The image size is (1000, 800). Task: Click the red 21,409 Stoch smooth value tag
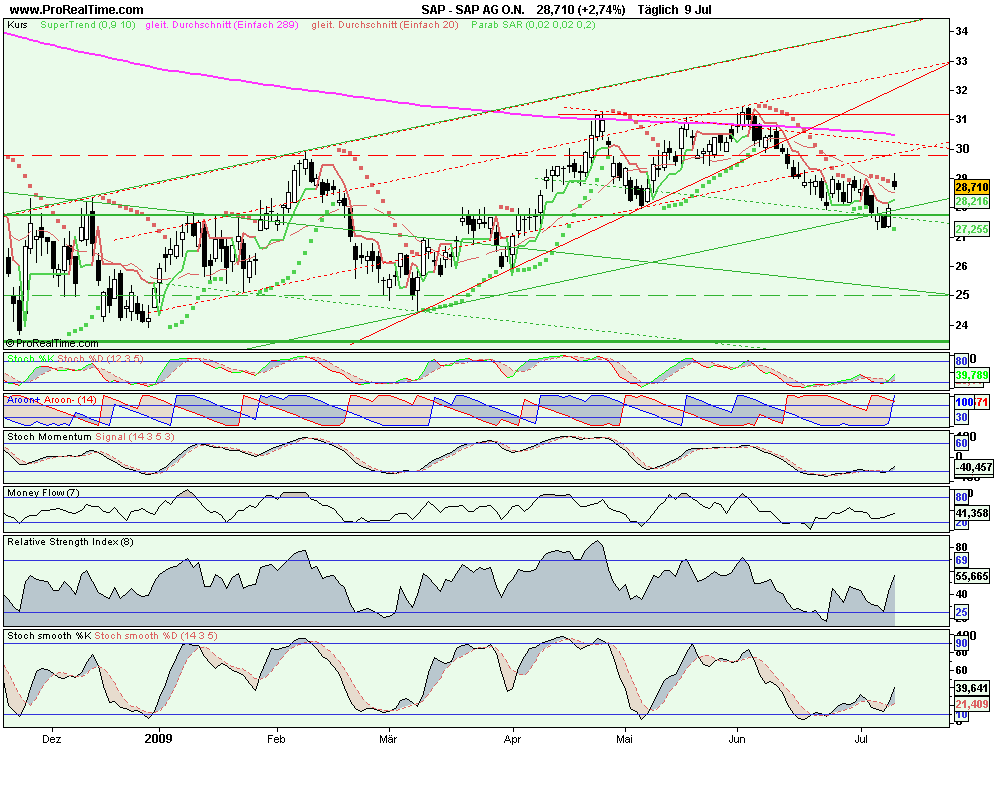(x=972, y=704)
